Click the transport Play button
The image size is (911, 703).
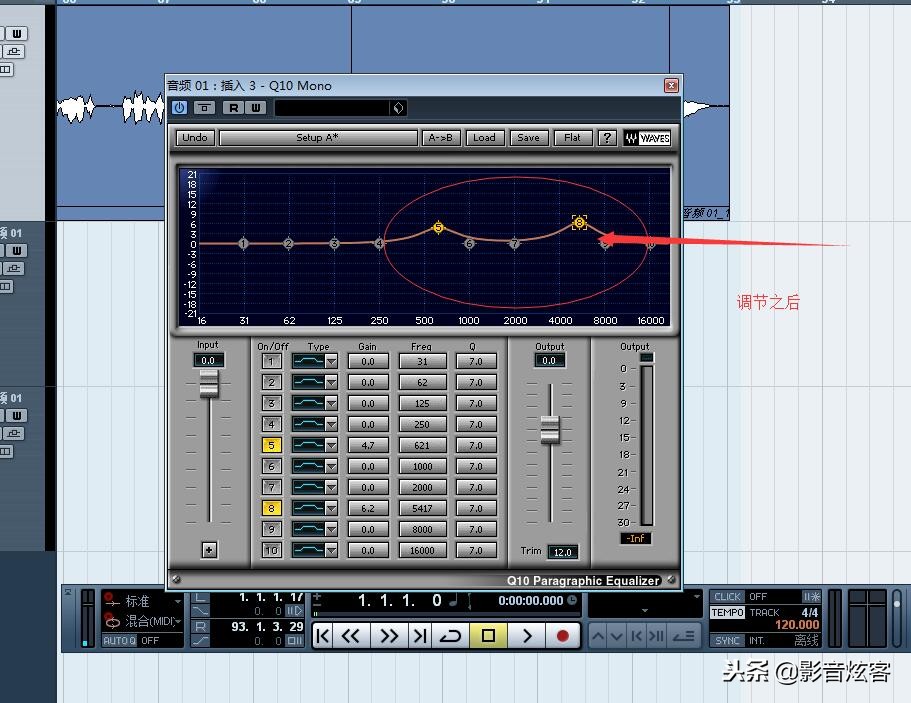point(527,636)
